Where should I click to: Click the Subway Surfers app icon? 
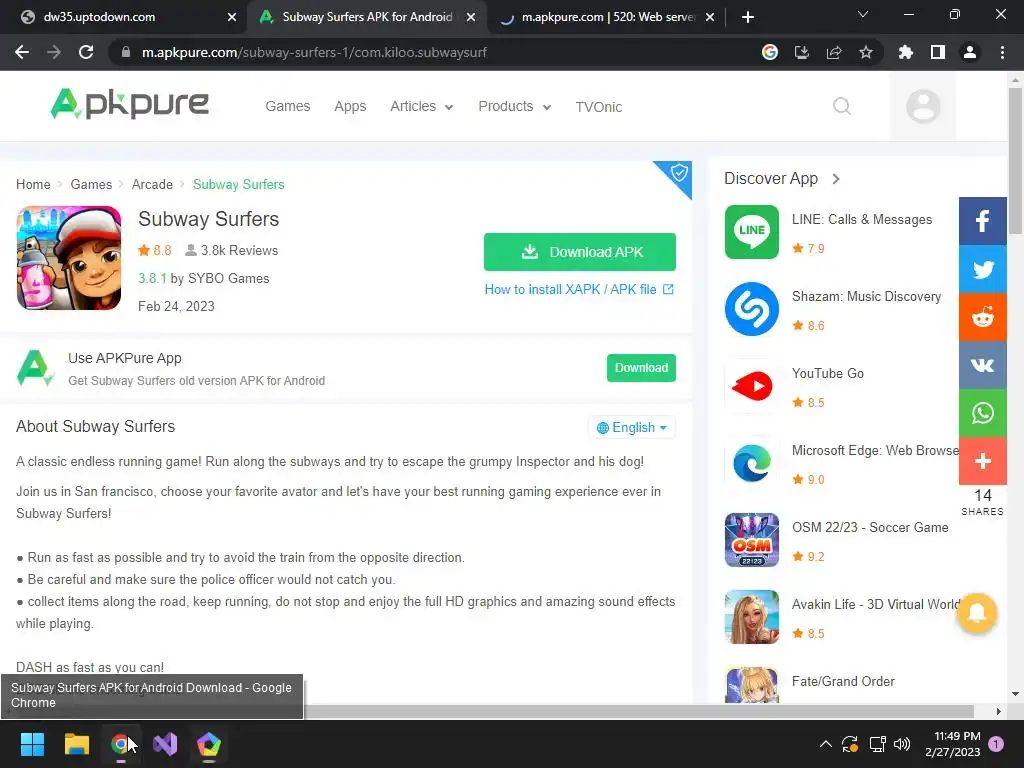tap(69, 258)
